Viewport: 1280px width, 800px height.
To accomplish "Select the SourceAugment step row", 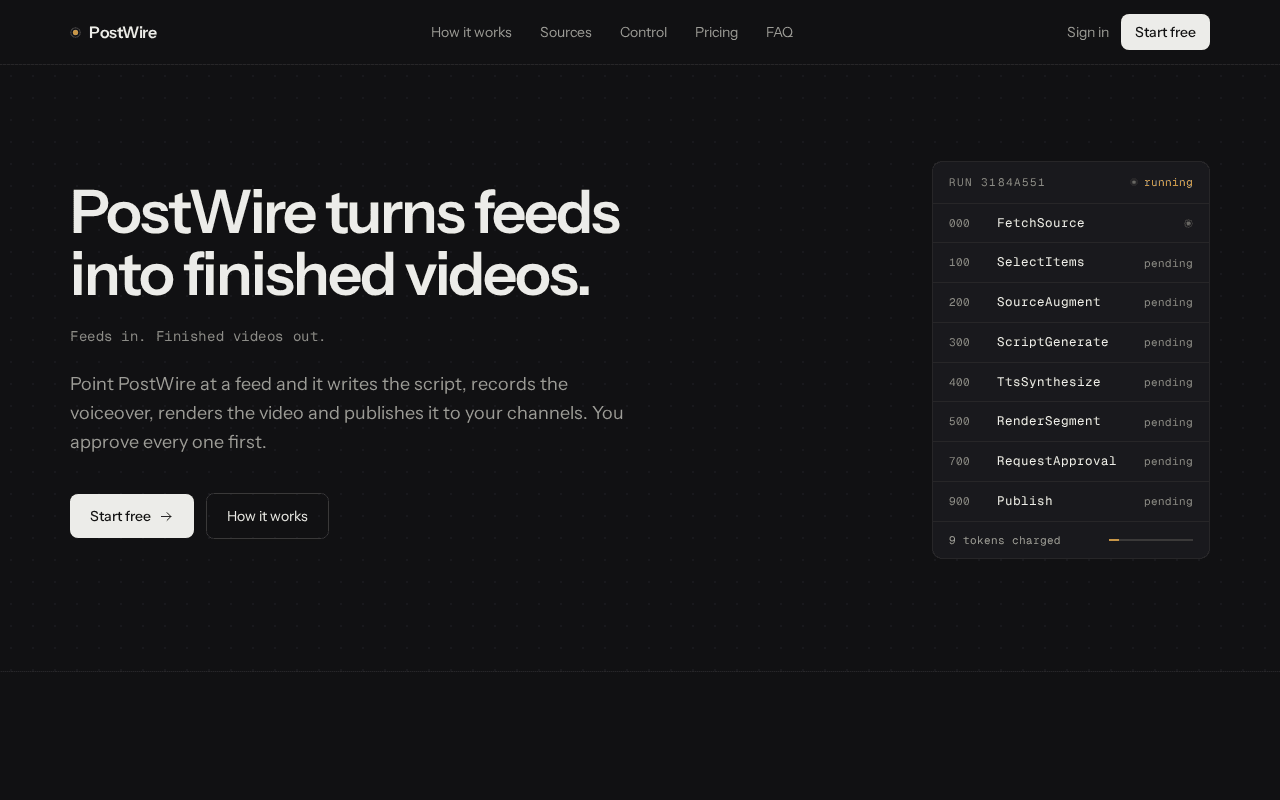I will point(1071,302).
